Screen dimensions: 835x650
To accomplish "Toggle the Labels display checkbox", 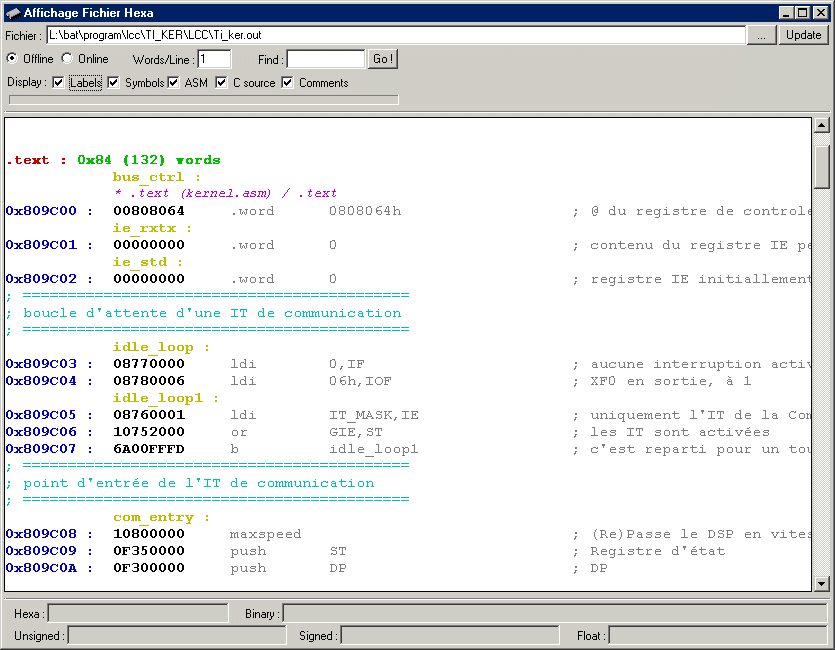I will tap(58, 83).
